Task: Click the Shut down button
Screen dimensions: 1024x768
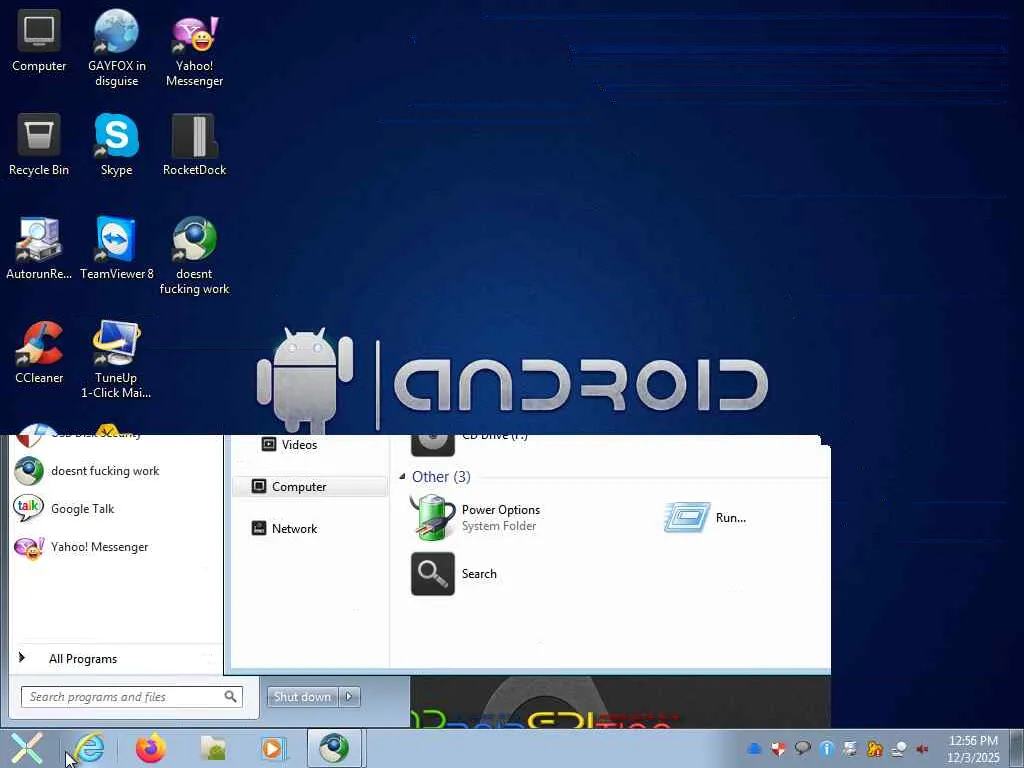Action: click(302, 697)
